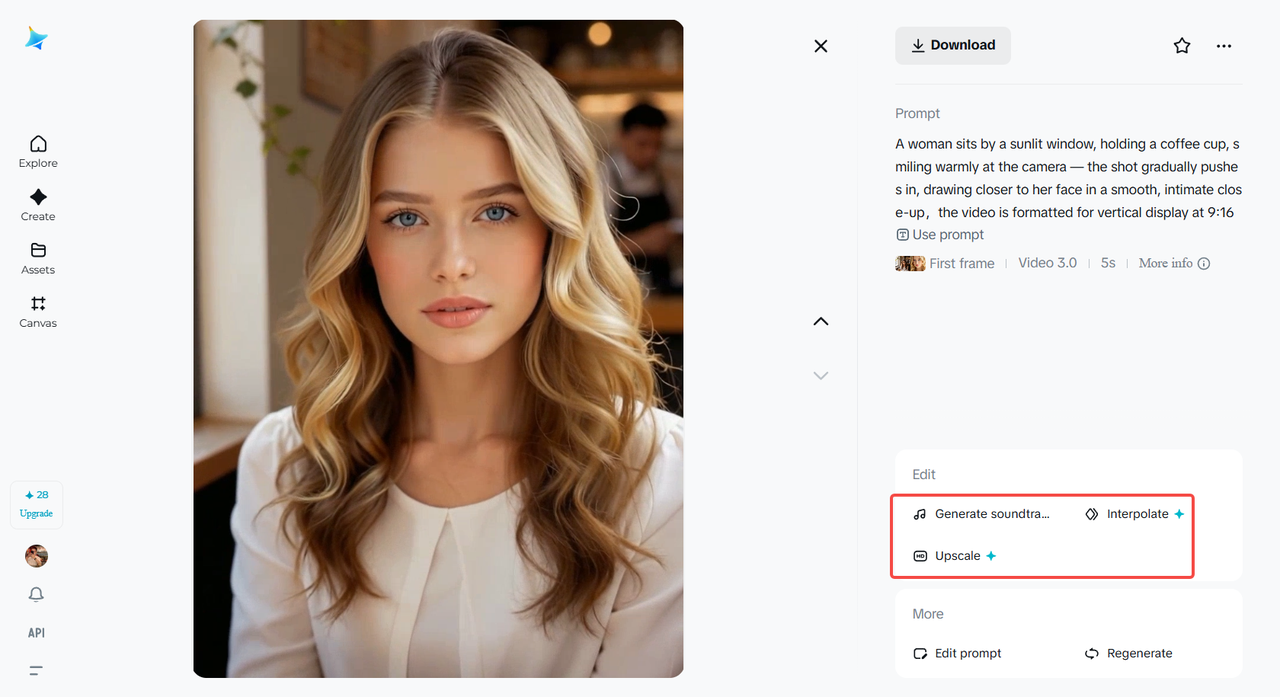The height and width of the screenshot is (697, 1280).
Task: Open the three-dot options menu
Action: [x=1224, y=45]
